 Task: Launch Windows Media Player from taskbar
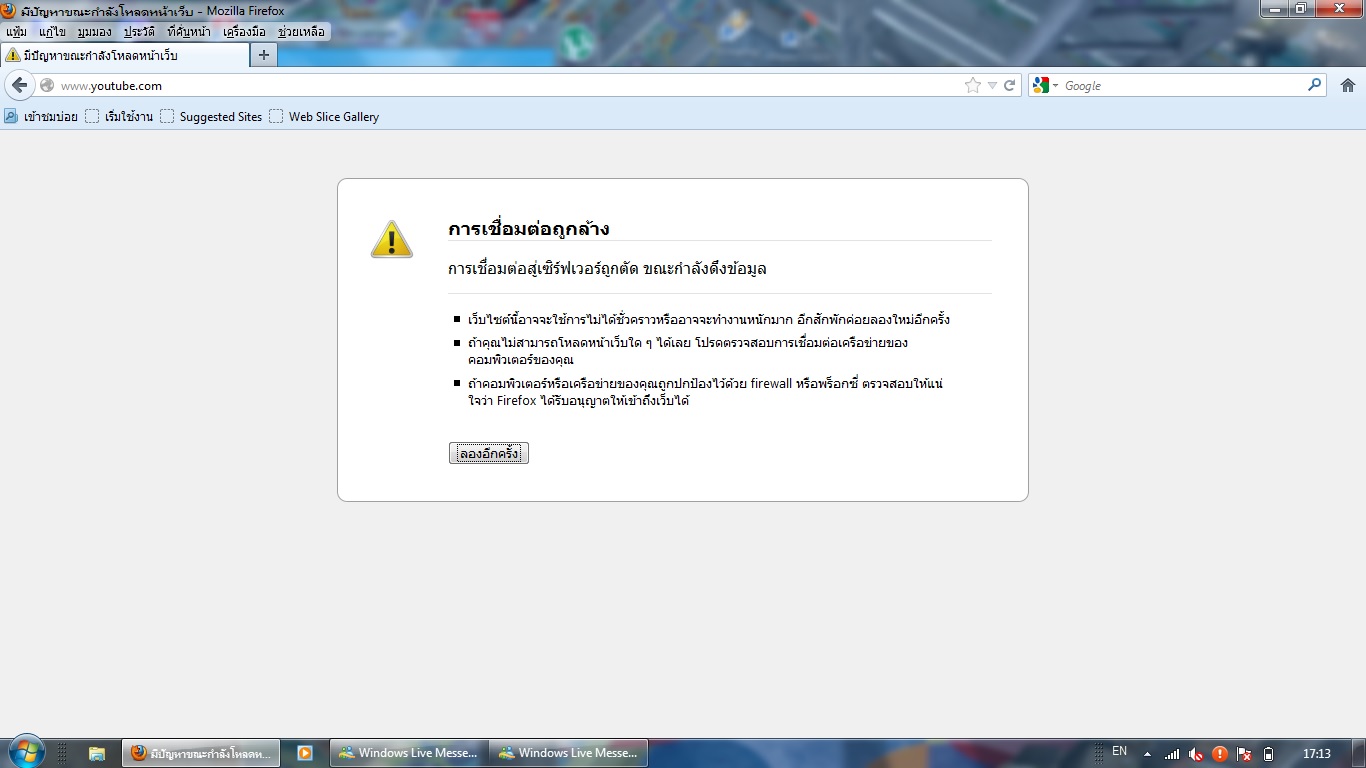pyautogui.click(x=305, y=753)
